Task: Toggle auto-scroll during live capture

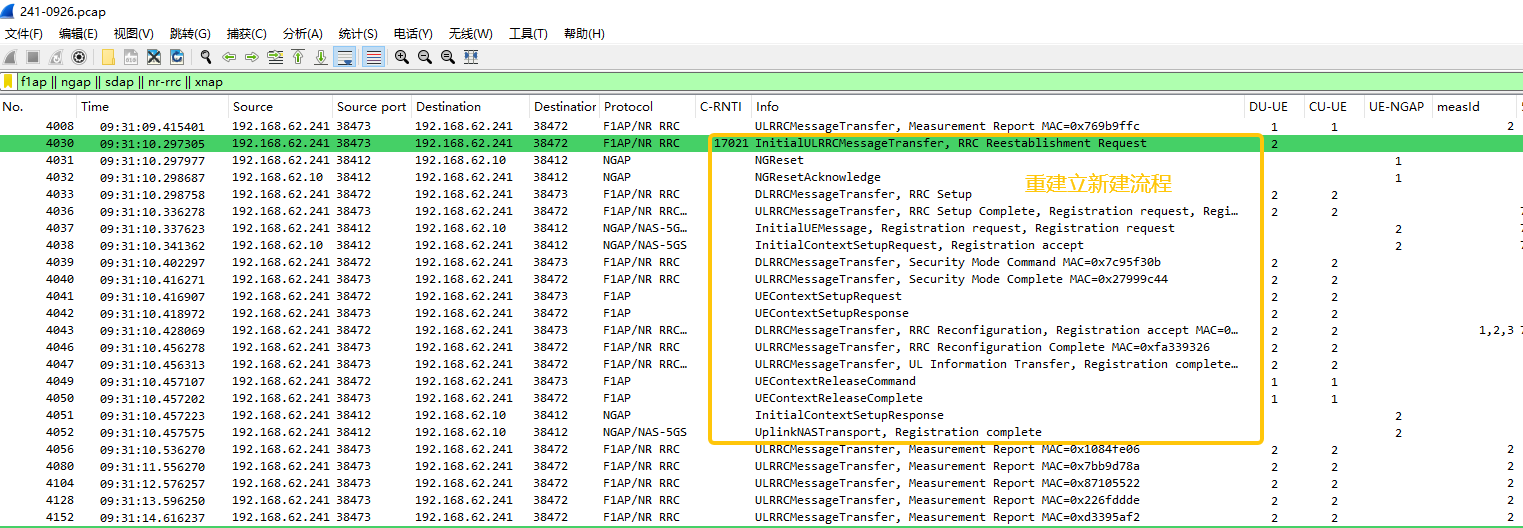Action: (x=345, y=57)
